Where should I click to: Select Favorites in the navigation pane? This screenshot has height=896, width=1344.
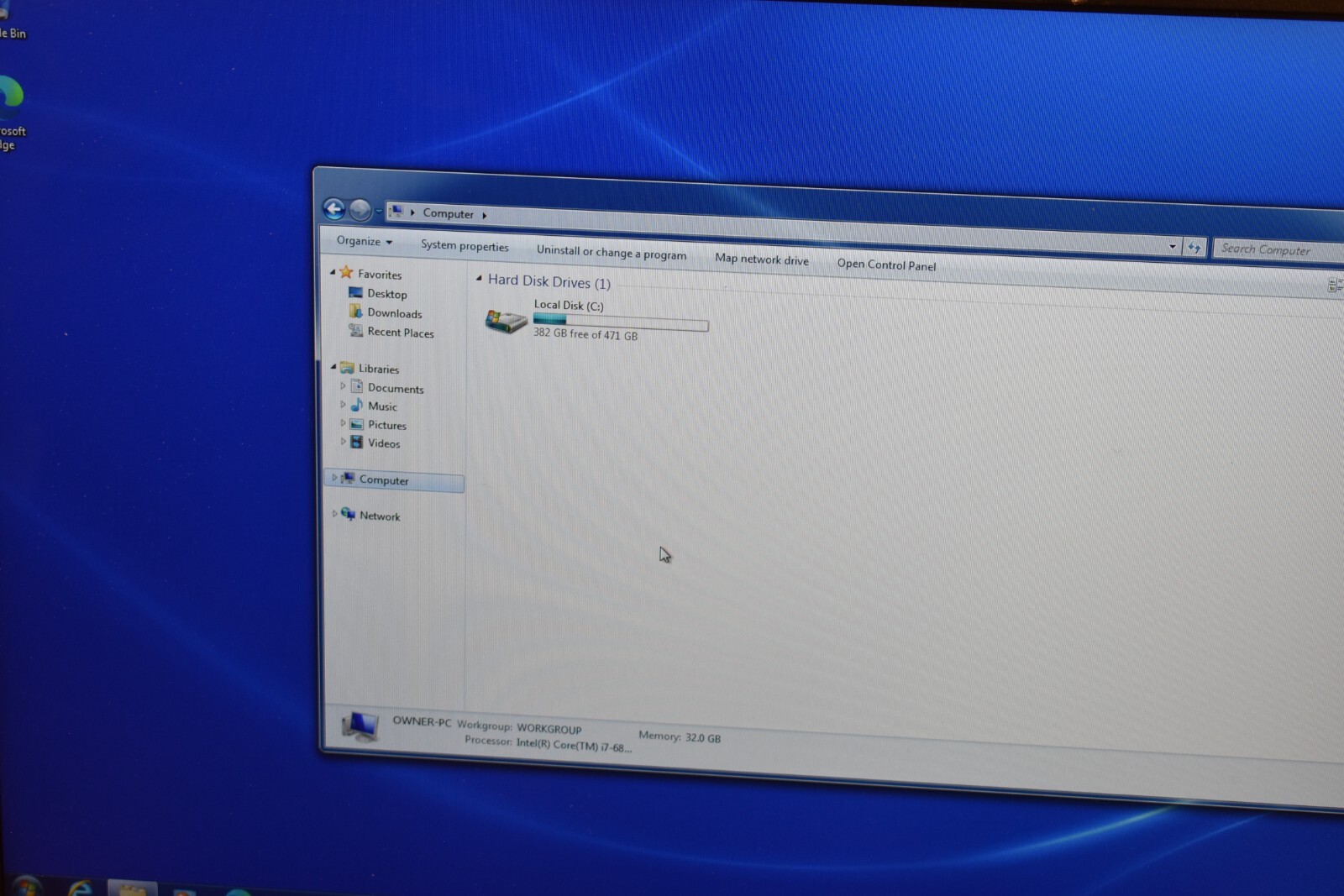[x=380, y=275]
